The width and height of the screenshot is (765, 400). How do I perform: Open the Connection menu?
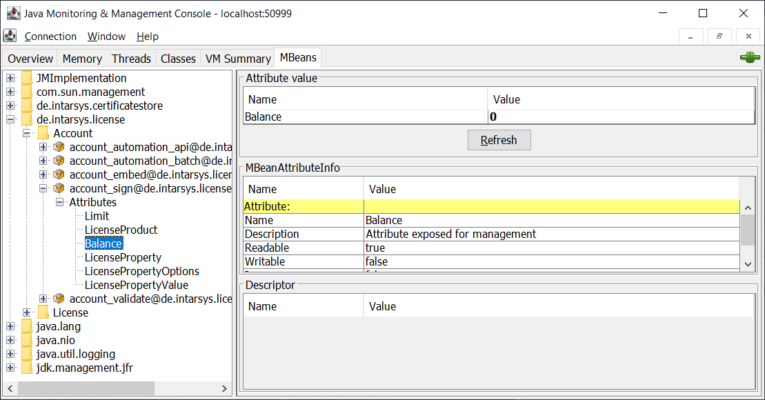(x=49, y=36)
